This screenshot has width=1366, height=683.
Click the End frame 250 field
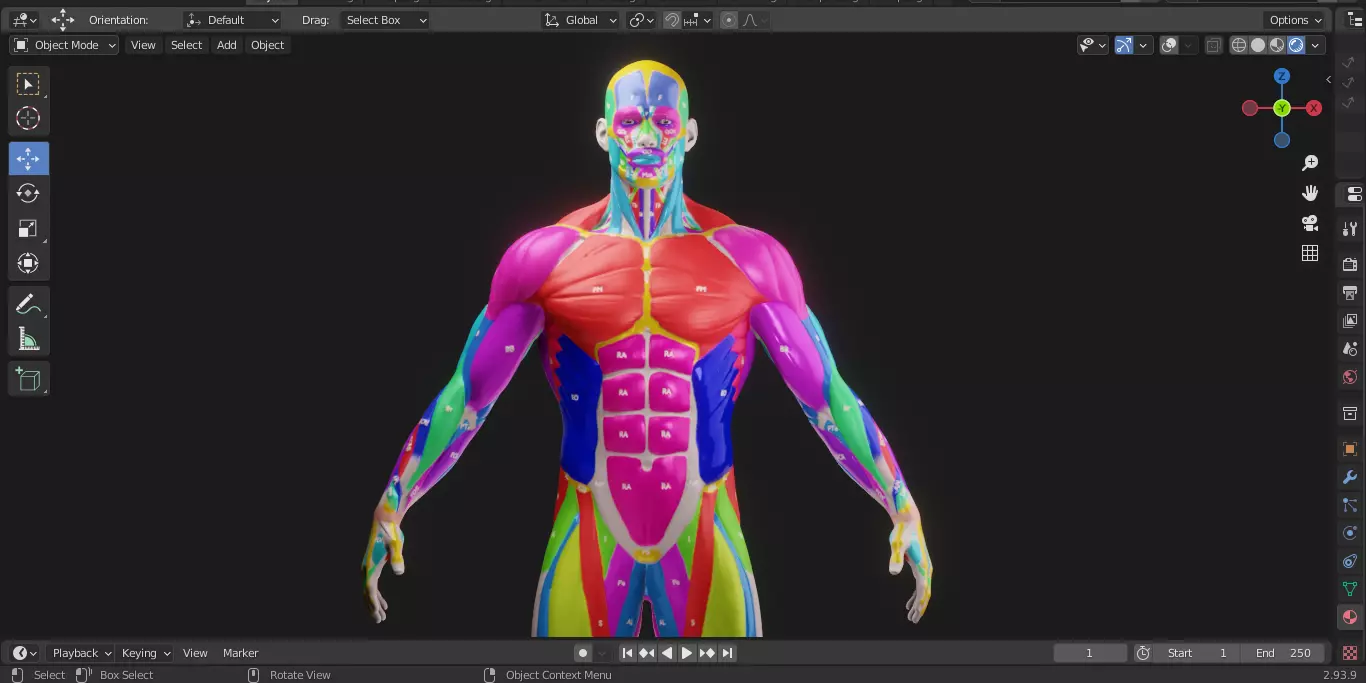1284,653
